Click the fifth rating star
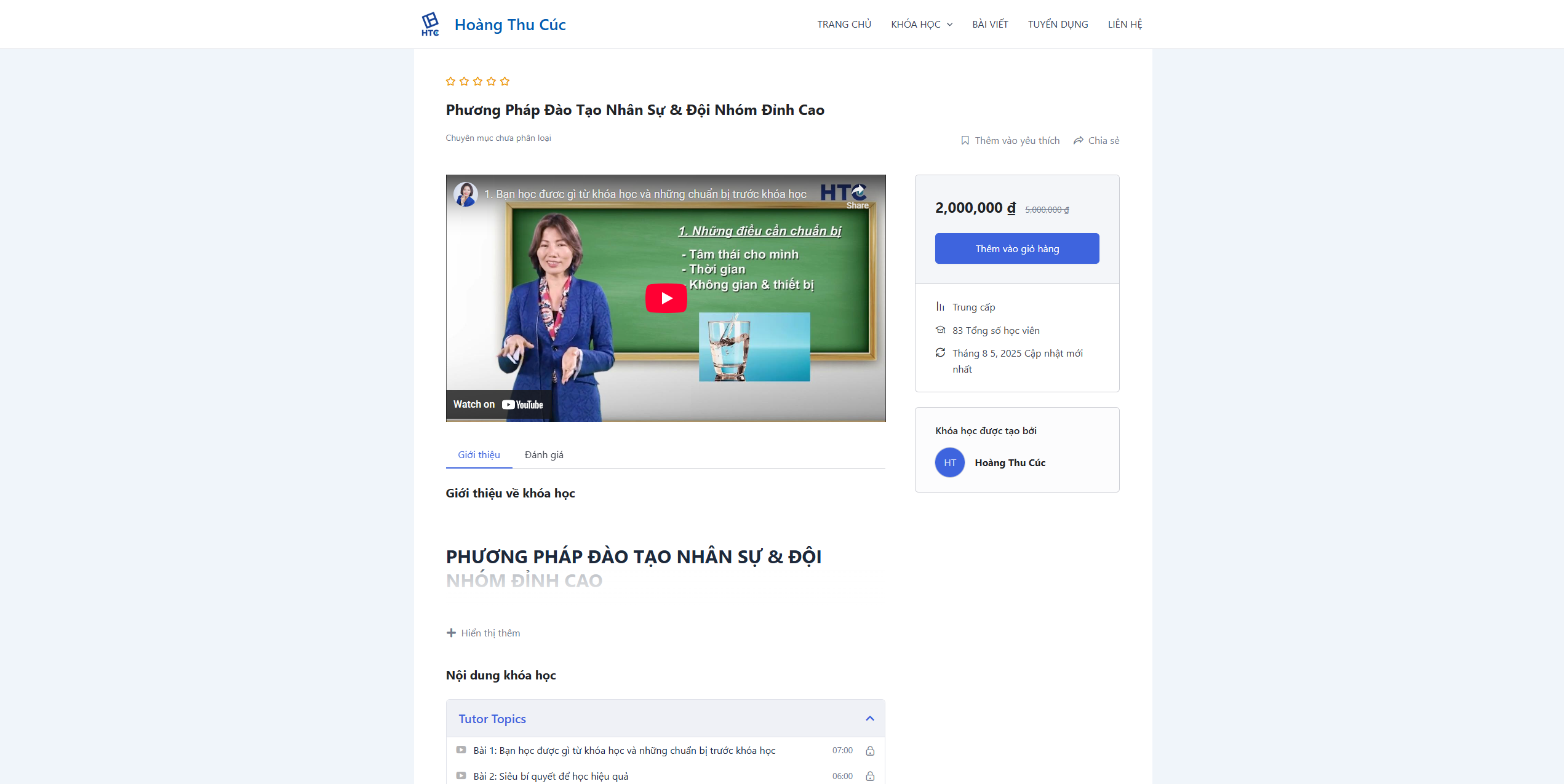The image size is (1564, 784). click(x=505, y=81)
